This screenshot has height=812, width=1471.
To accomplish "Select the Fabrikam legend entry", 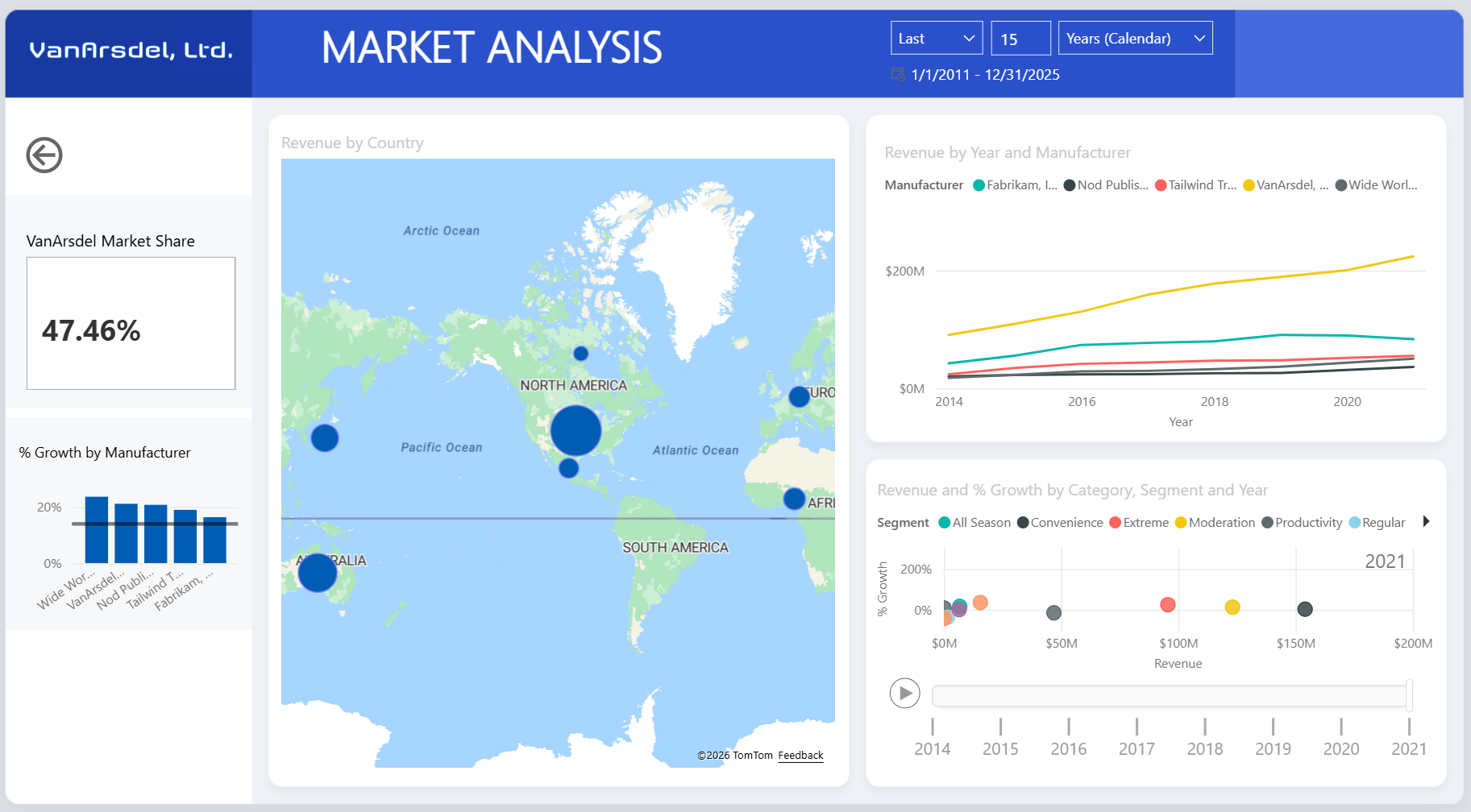I will pyautogui.click(x=1016, y=185).
